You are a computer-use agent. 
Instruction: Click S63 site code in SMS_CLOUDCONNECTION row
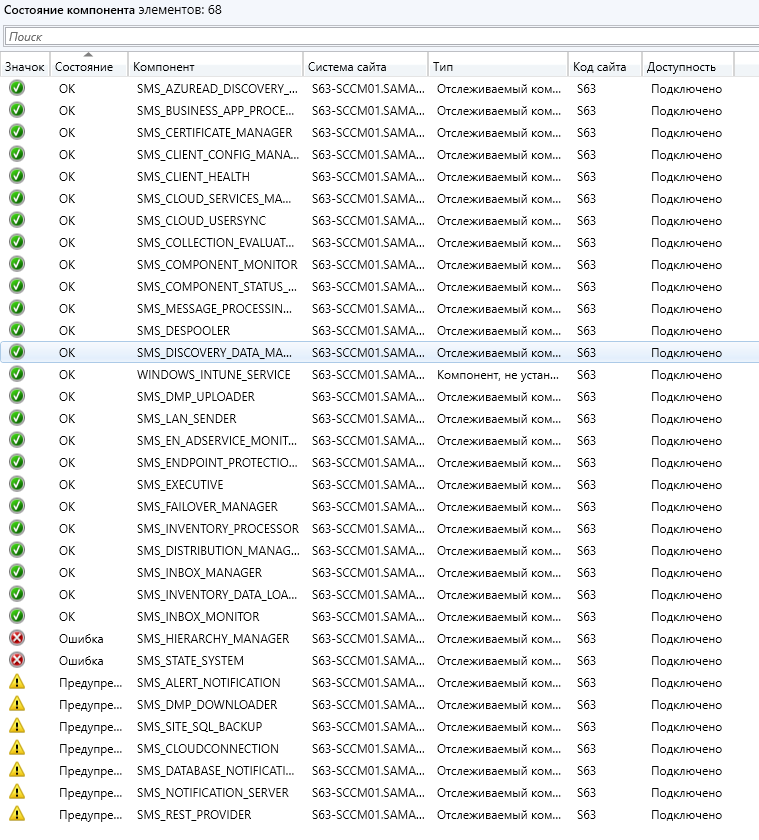[586, 748]
